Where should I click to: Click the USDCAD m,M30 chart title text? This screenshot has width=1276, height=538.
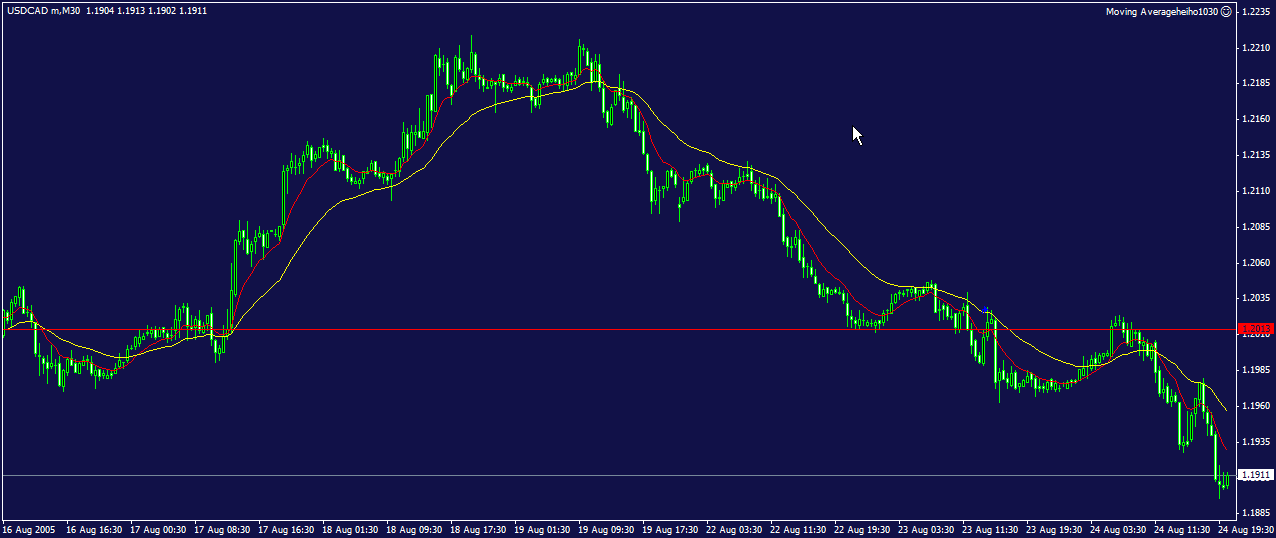point(42,11)
